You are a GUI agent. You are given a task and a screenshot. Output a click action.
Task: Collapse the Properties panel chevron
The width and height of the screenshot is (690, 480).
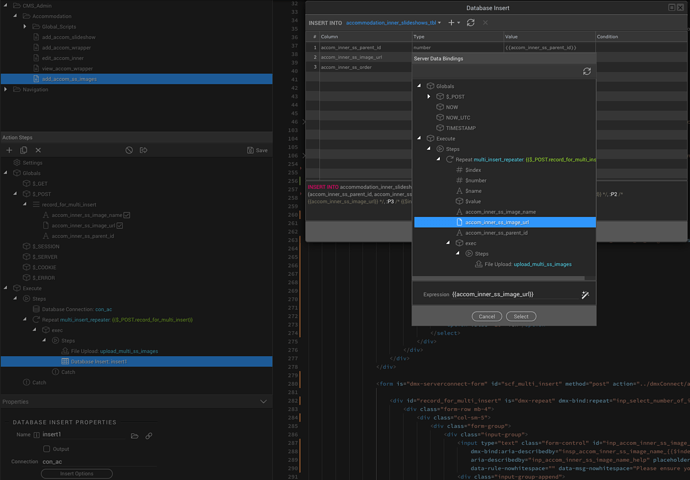pos(263,402)
